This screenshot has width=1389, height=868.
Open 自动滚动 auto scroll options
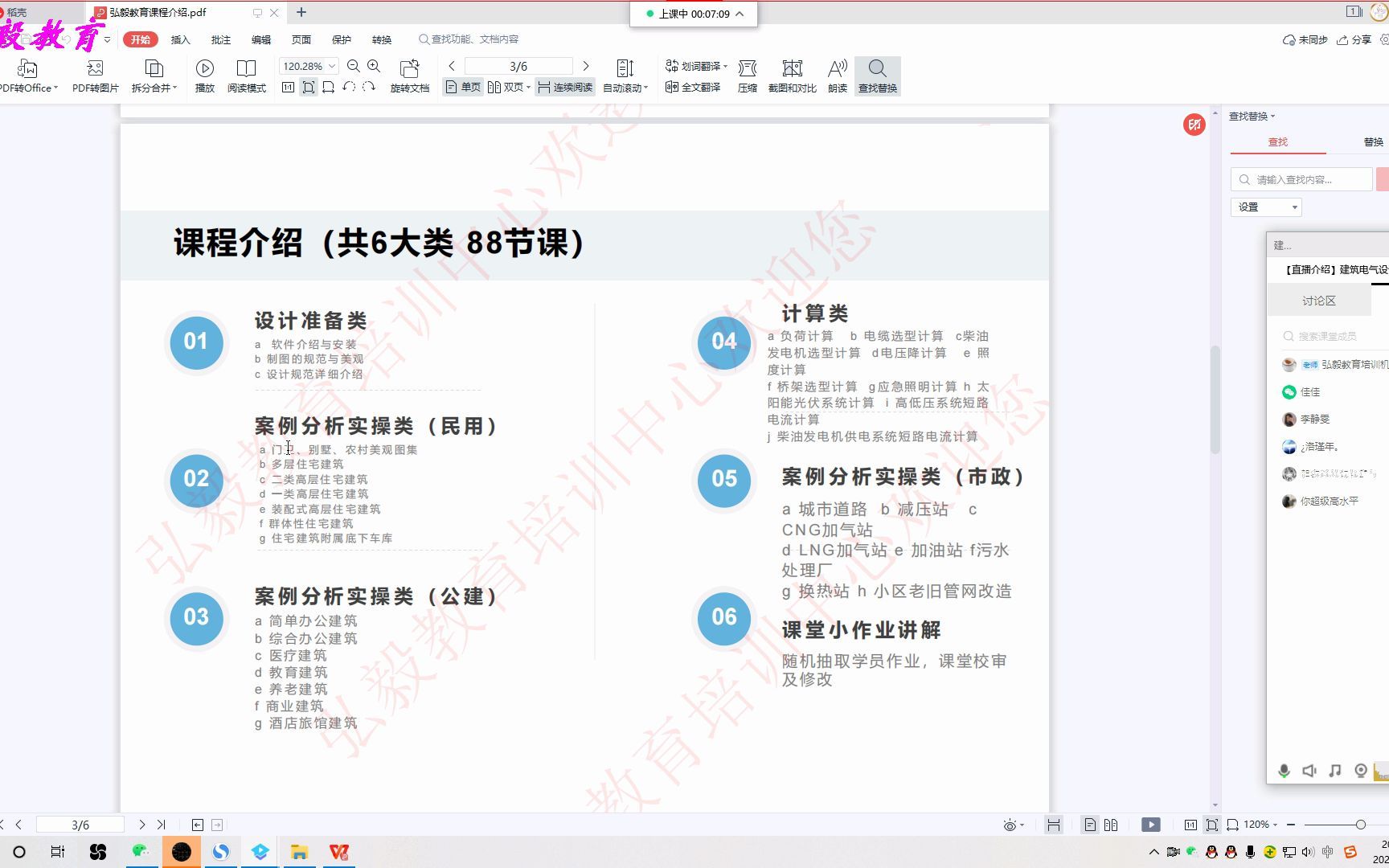[x=625, y=76]
